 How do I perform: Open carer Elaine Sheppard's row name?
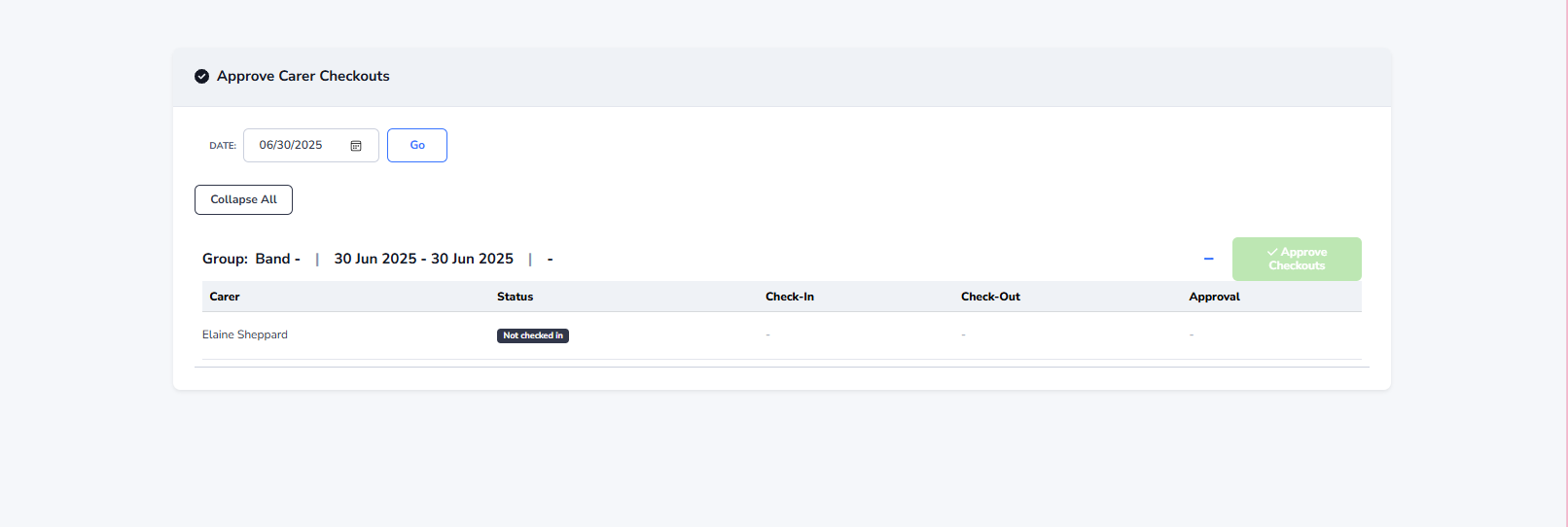point(245,334)
